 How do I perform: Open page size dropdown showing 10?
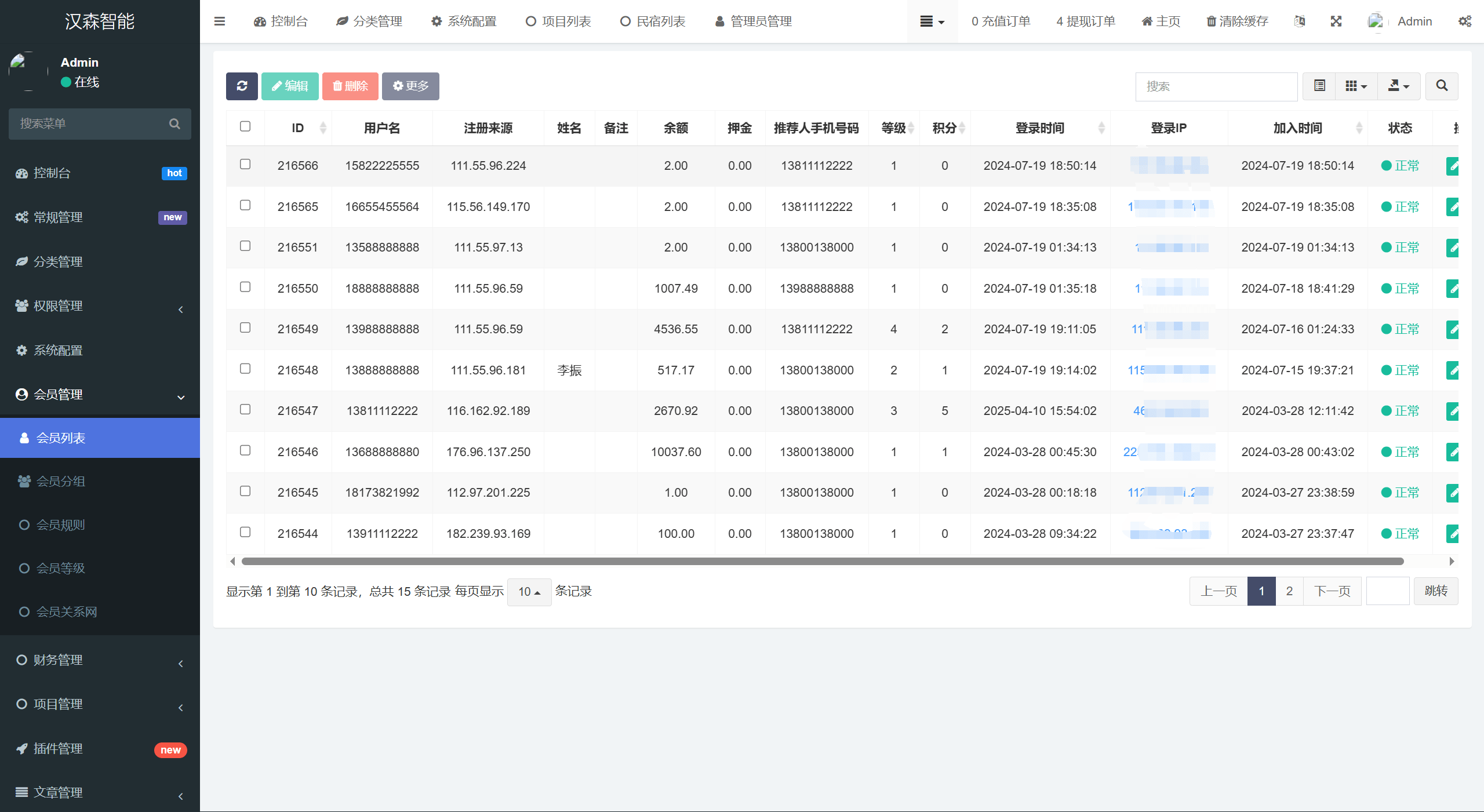coord(529,592)
